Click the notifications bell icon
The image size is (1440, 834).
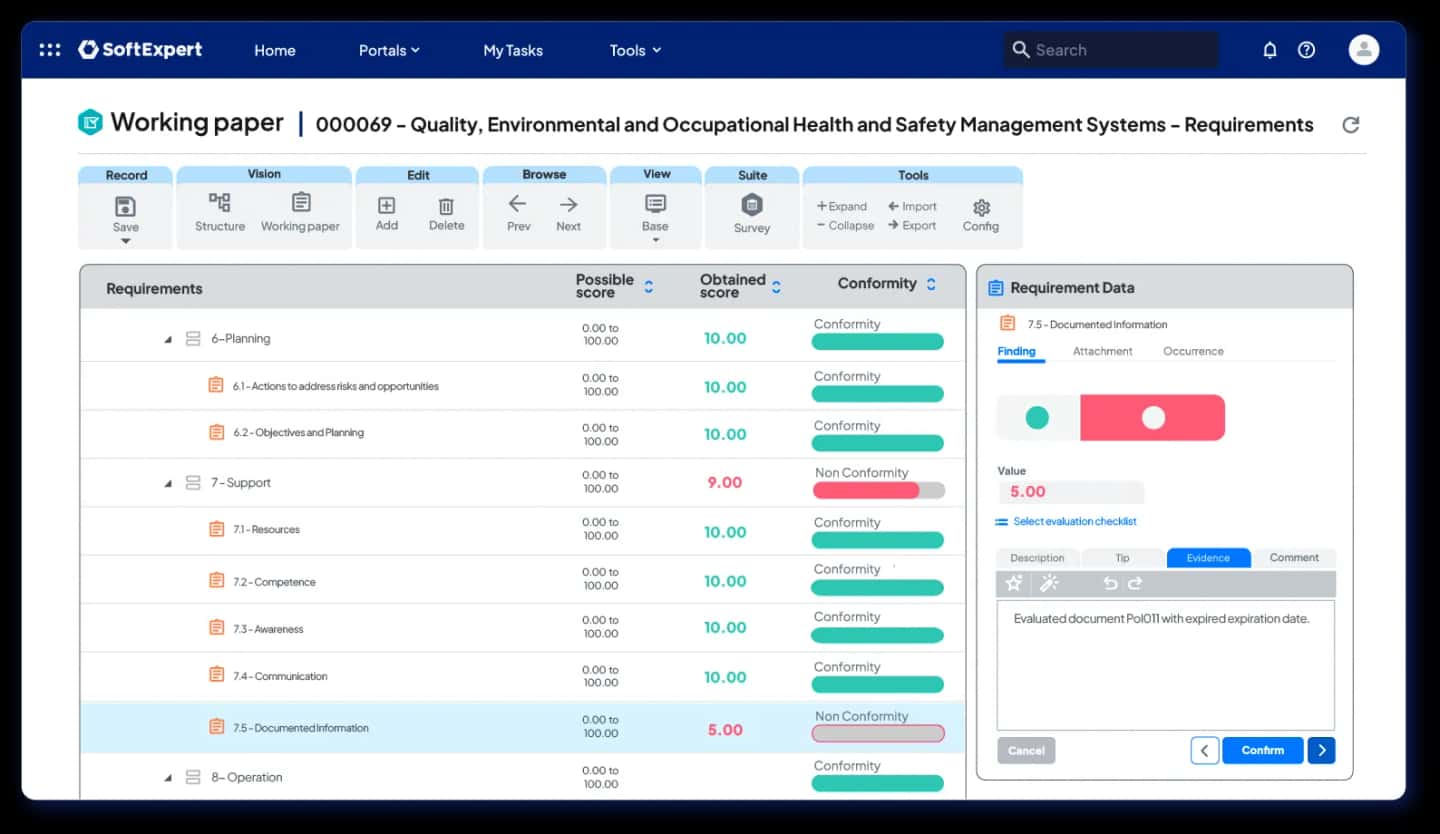[1270, 50]
